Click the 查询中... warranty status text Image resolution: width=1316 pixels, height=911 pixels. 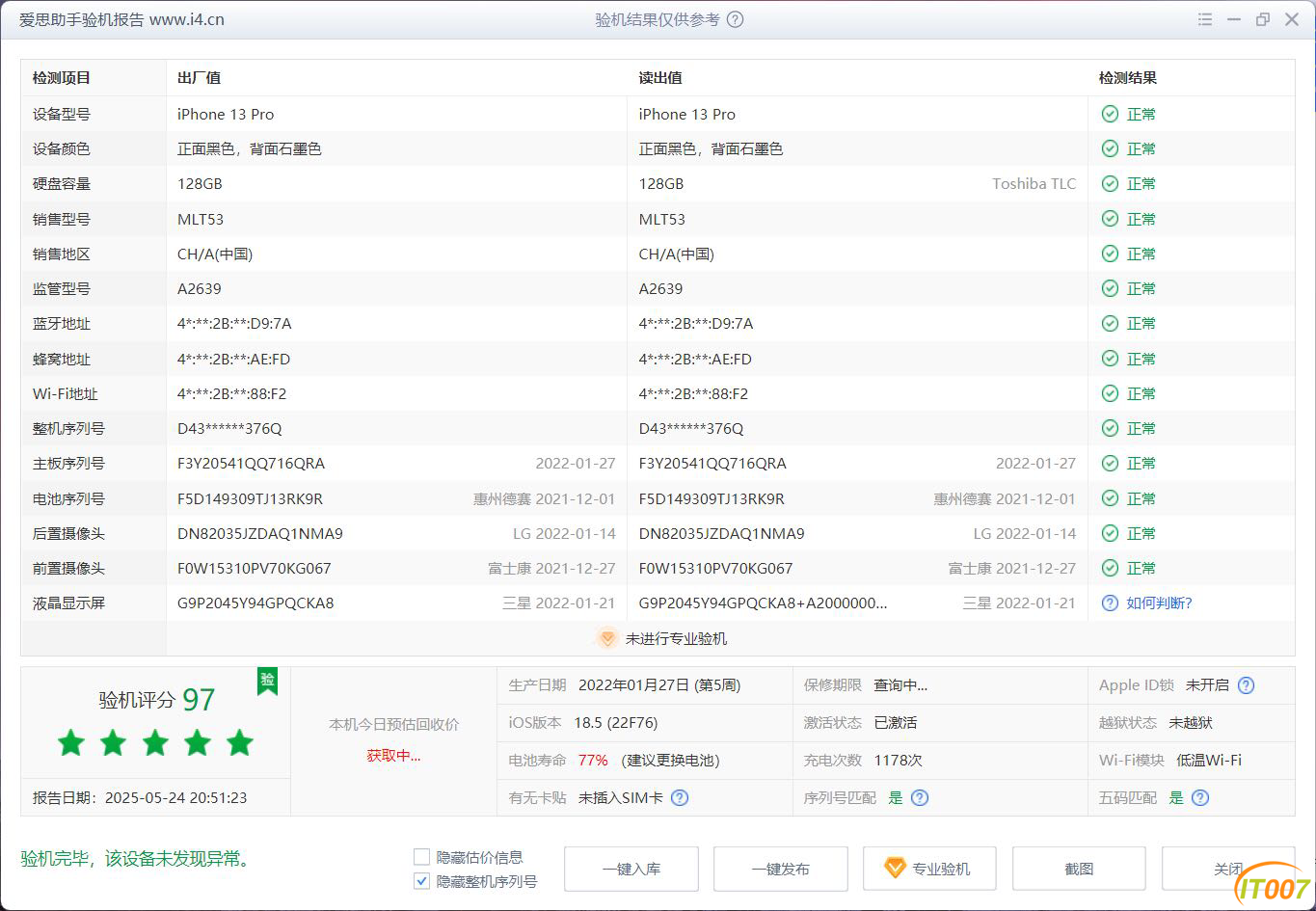900,685
